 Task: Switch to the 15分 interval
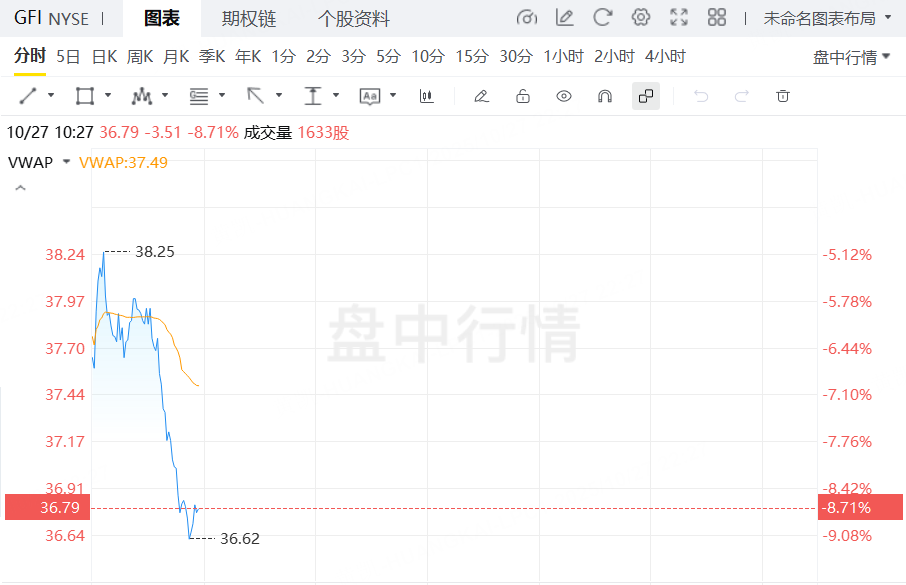tap(471, 56)
